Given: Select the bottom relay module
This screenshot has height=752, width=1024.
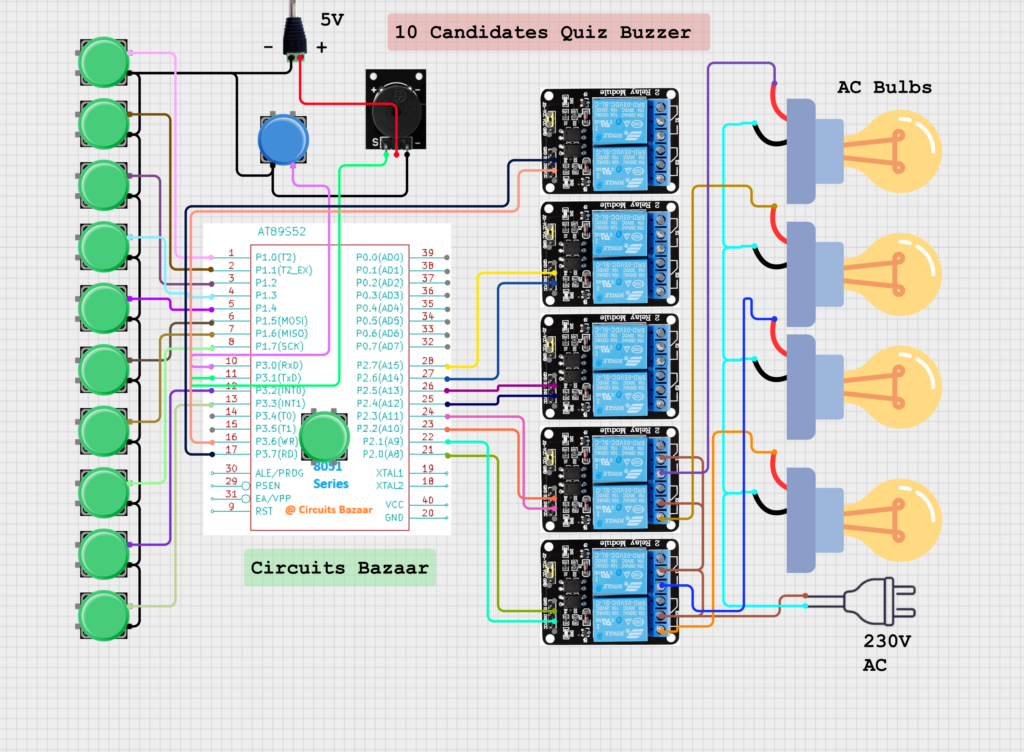Looking at the screenshot, I should pos(610,593).
